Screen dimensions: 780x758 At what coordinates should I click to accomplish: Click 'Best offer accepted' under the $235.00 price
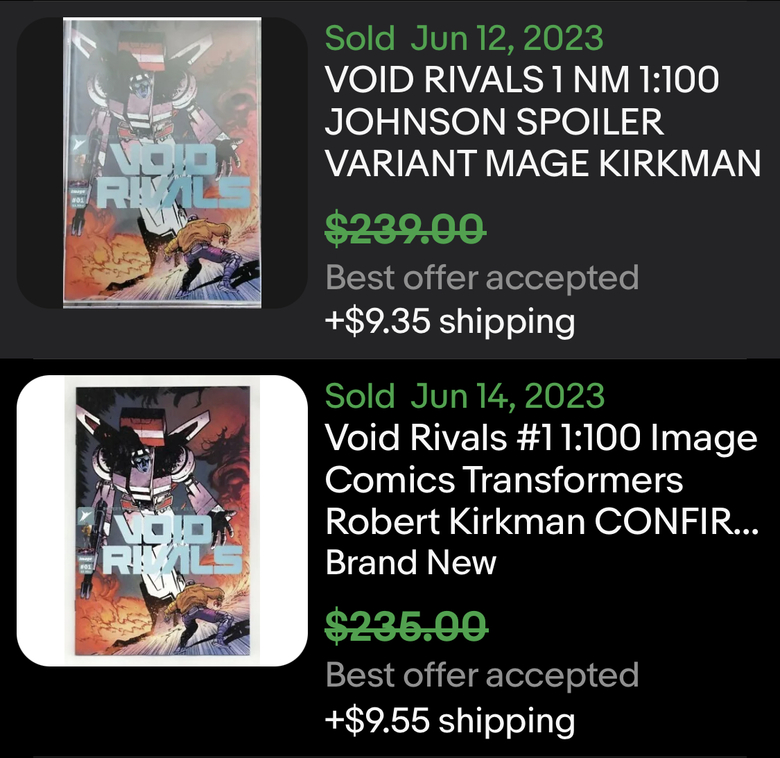(482, 675)
